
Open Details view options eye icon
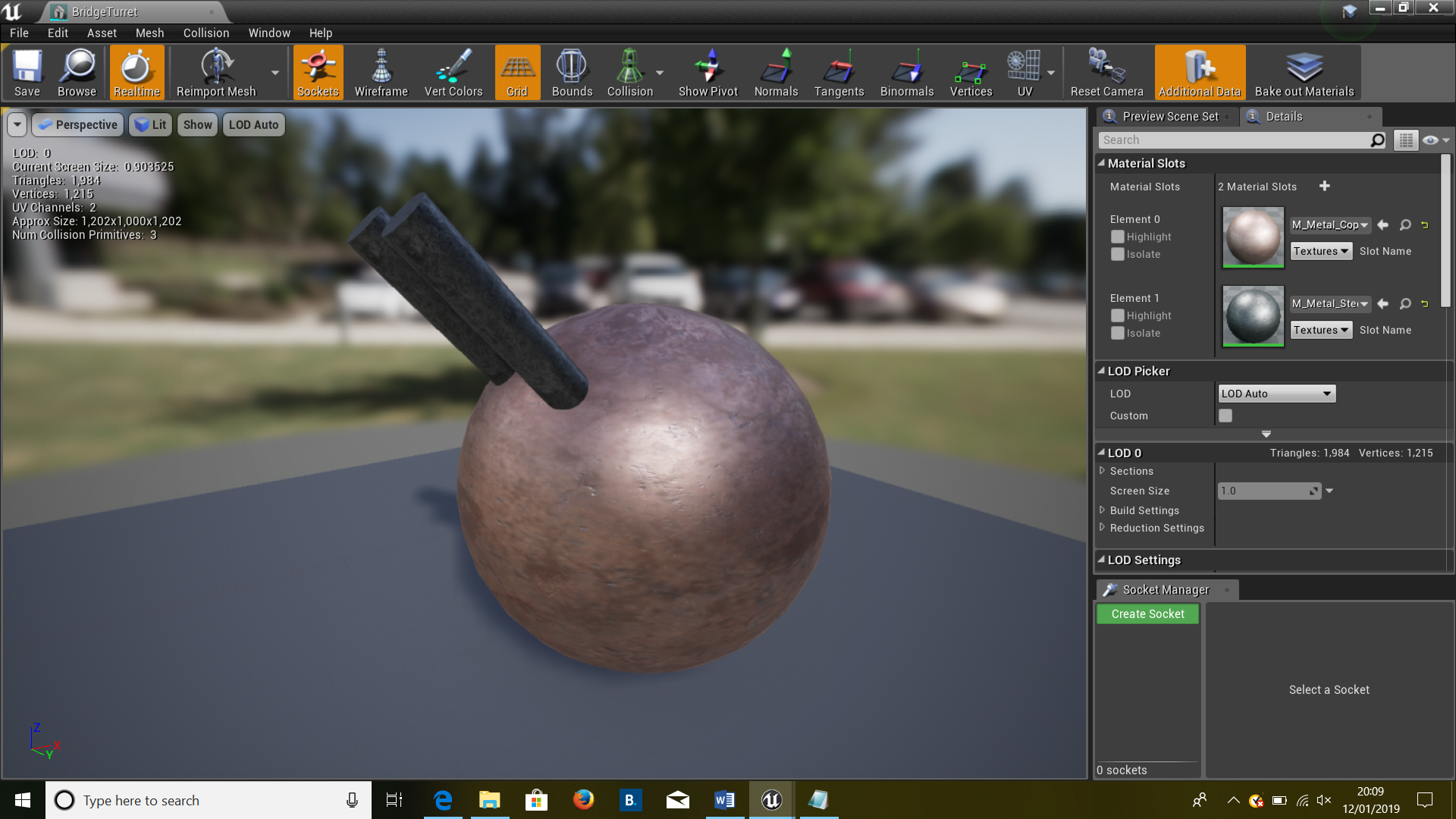(1436, 140)
